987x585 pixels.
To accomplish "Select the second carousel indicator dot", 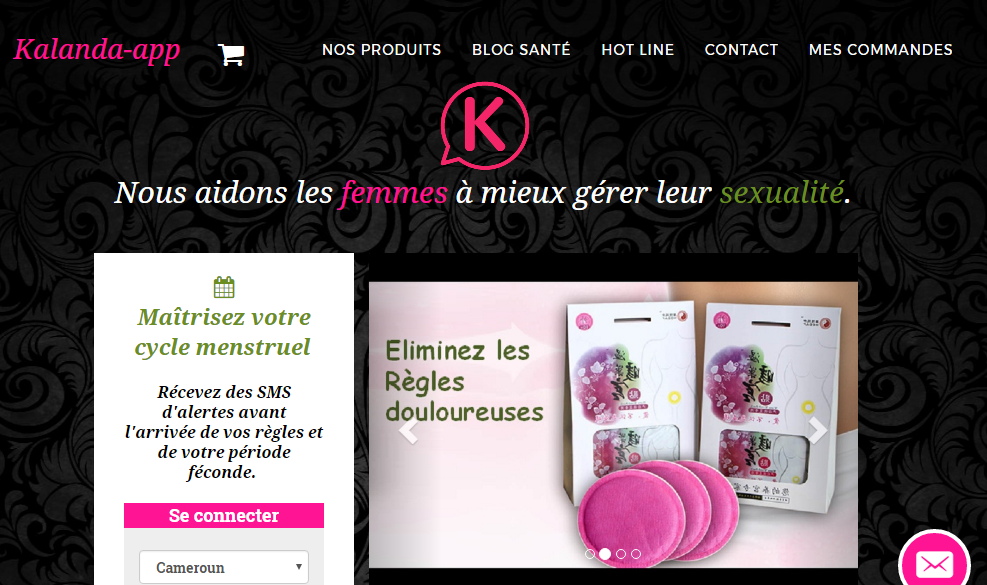I will click(x=605, y=554).
